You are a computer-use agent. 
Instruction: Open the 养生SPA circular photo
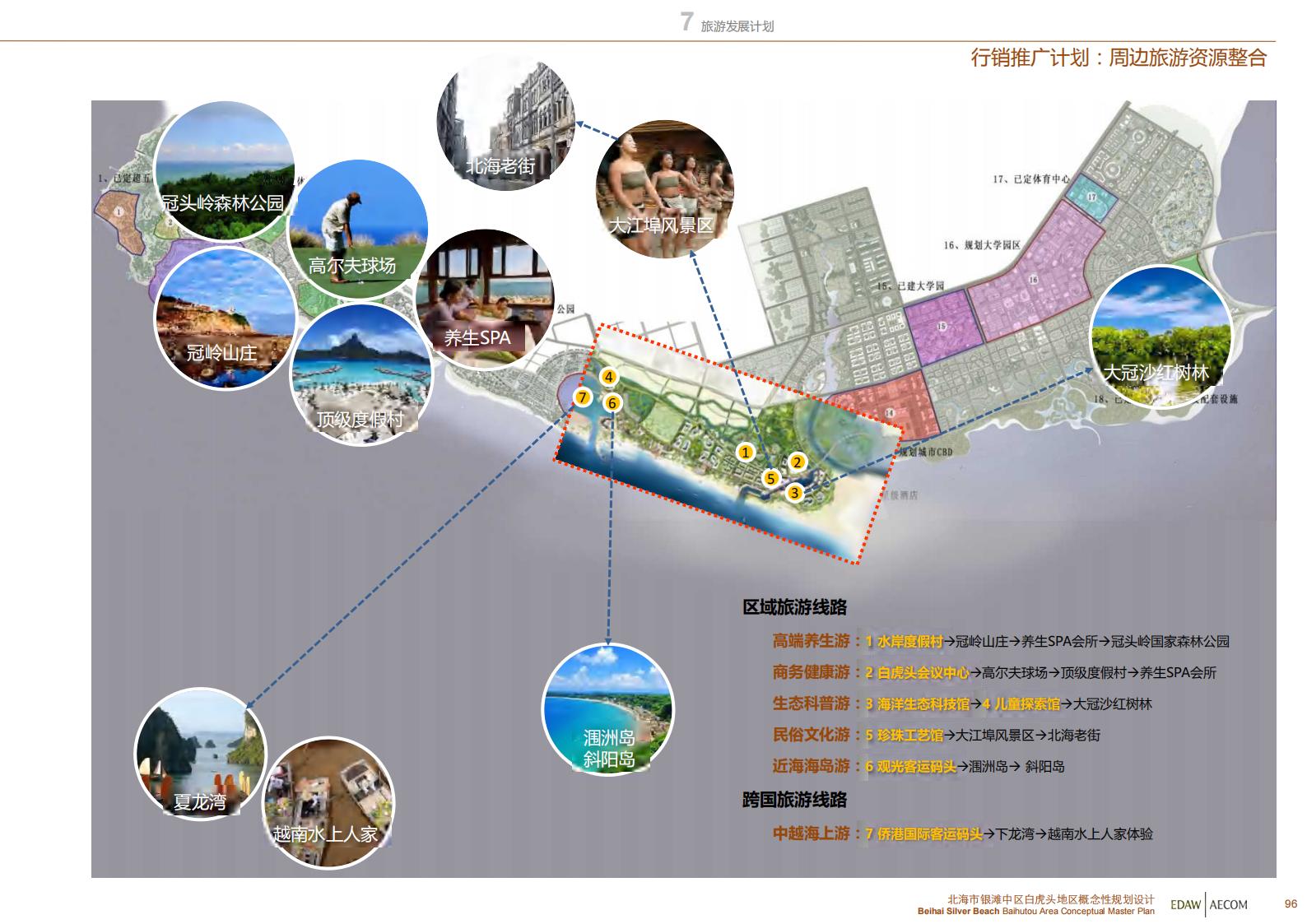pyautogui.click(x=485, y=299)
